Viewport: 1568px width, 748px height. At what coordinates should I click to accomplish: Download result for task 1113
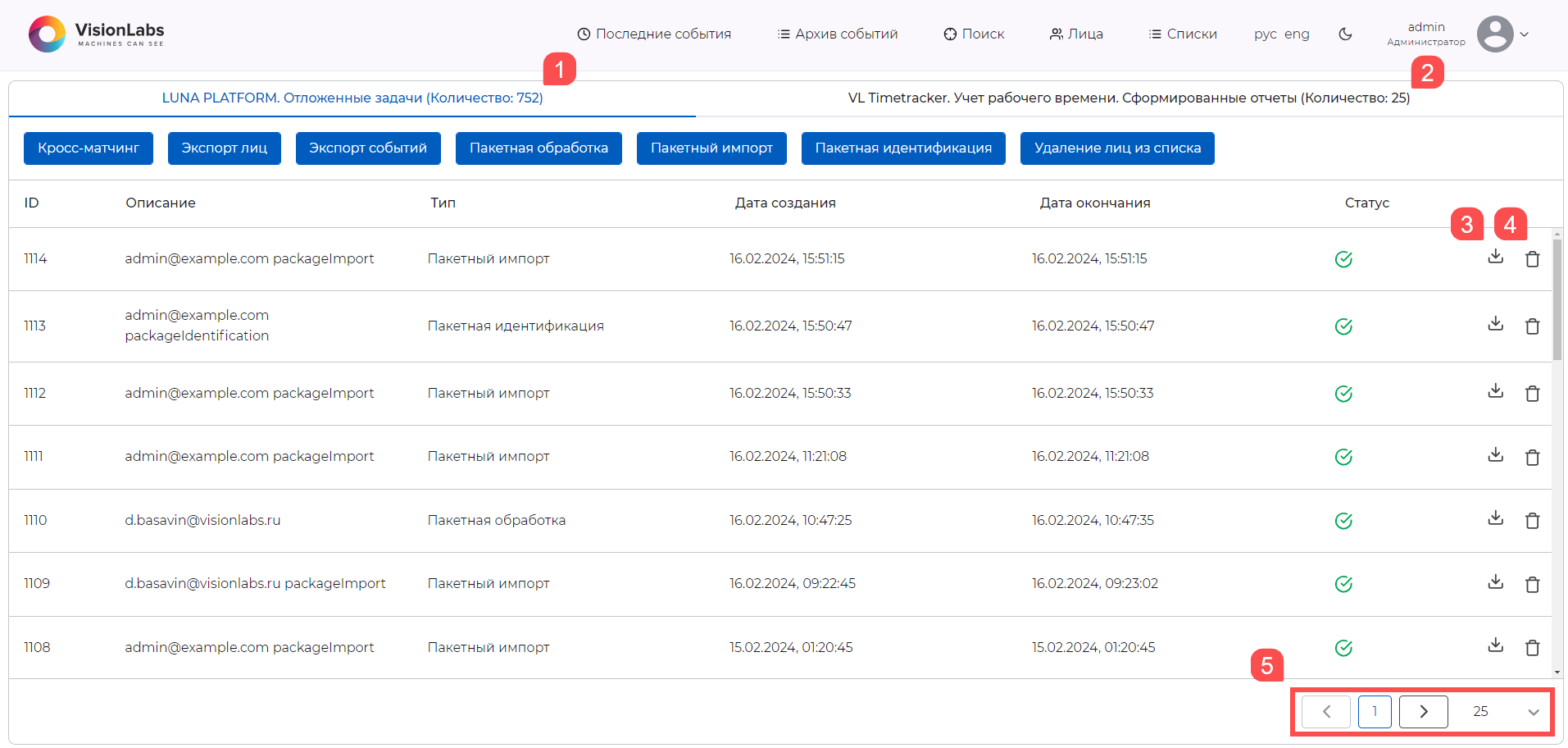[1496, 324]
